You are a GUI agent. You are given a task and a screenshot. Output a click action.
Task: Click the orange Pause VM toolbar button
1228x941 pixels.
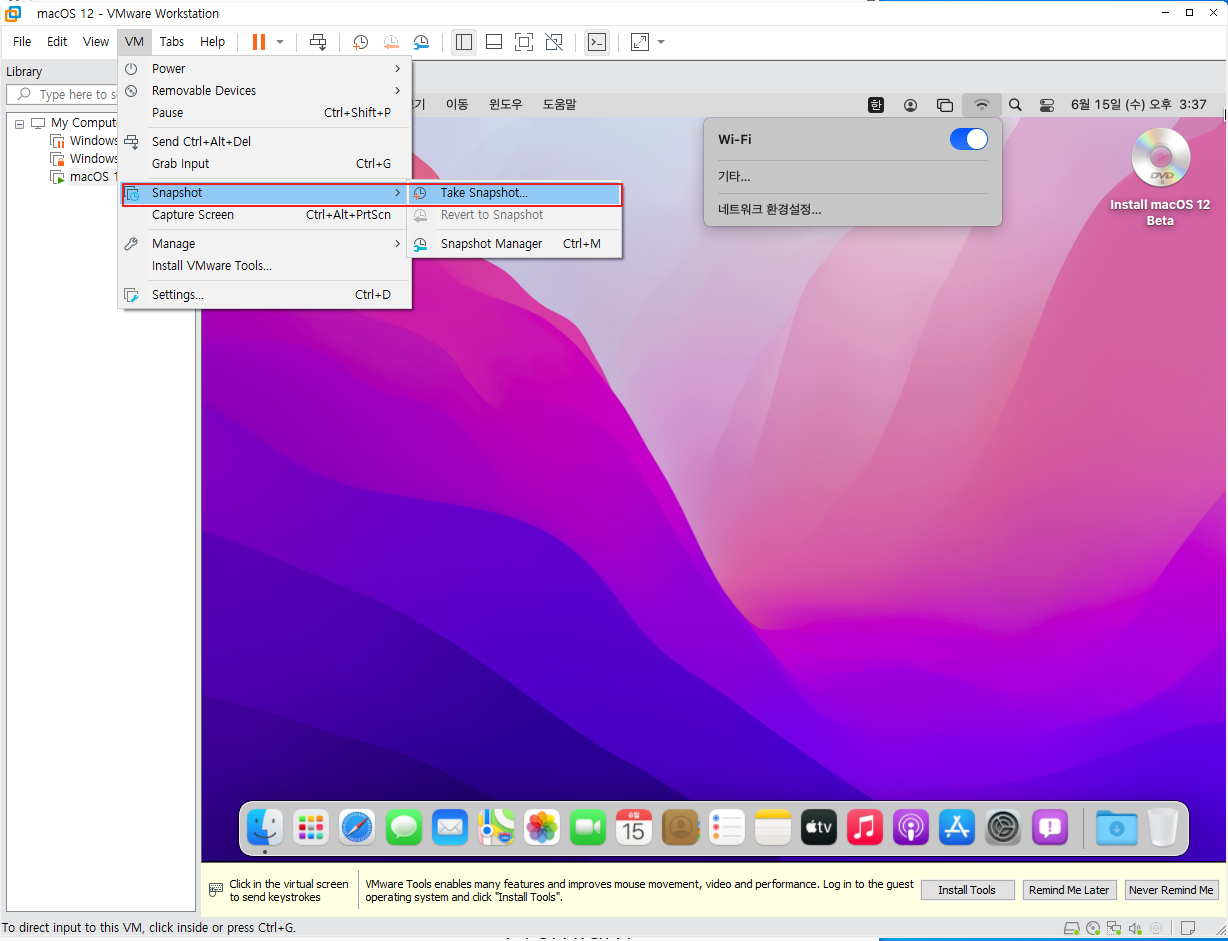[x=259, y=42]
